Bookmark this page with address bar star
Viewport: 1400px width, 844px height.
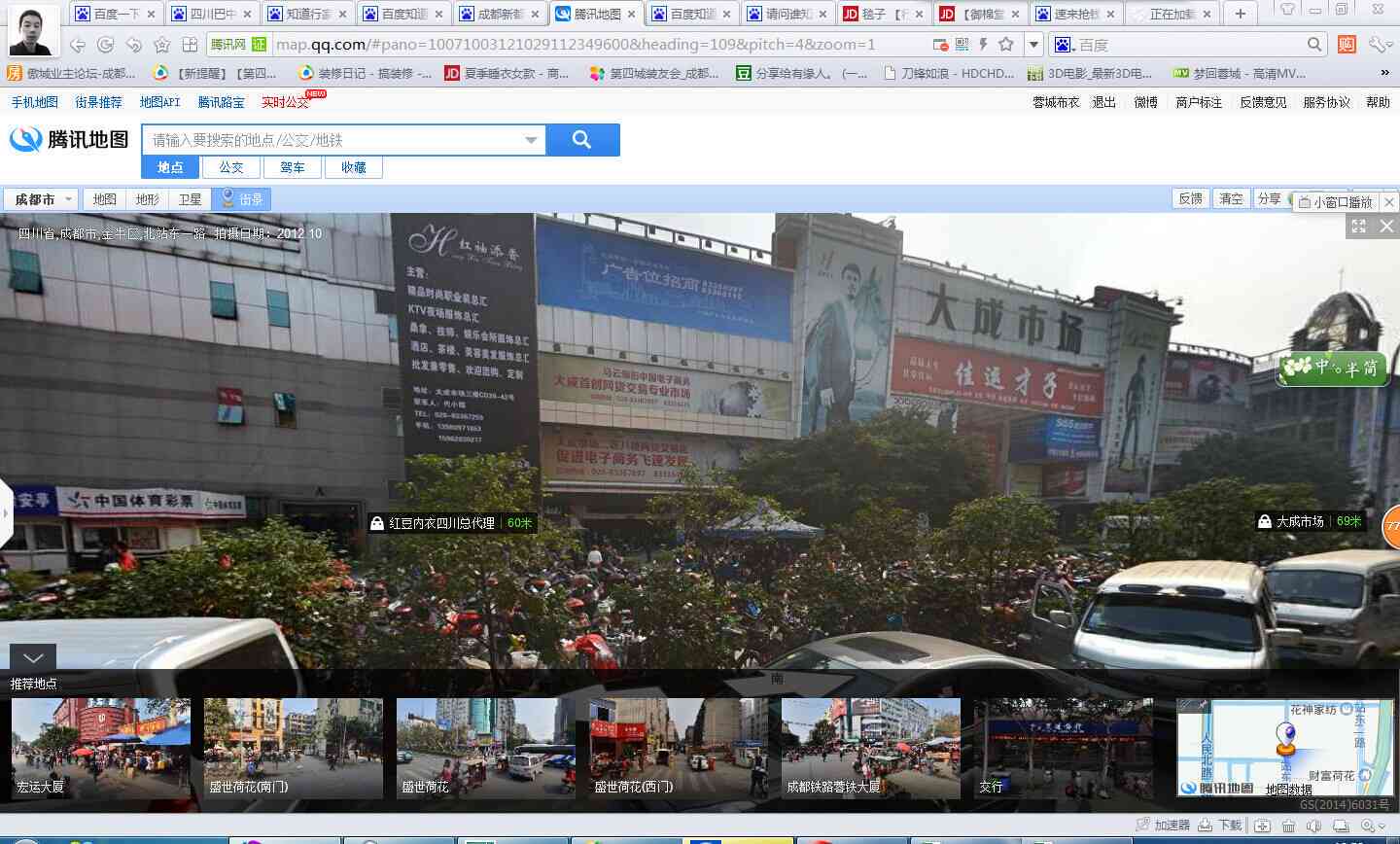coord(1006,45)
